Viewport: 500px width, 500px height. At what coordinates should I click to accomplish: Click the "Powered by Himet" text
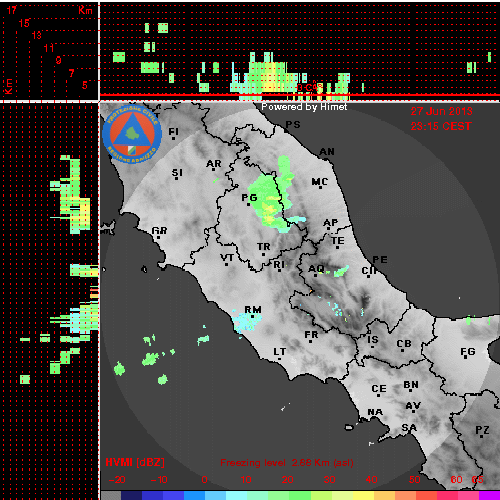(304, 107)
